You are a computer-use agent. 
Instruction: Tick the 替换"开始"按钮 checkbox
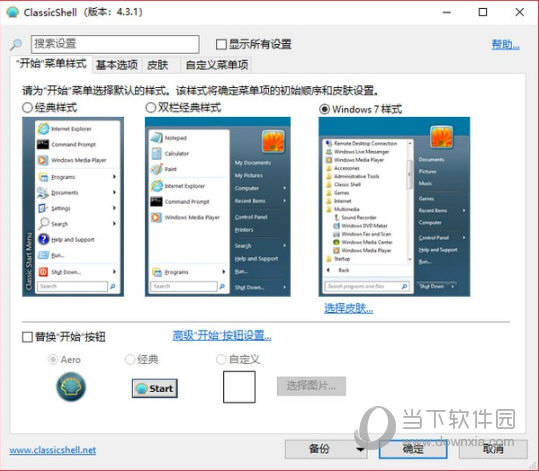click(x=27, y=337)
